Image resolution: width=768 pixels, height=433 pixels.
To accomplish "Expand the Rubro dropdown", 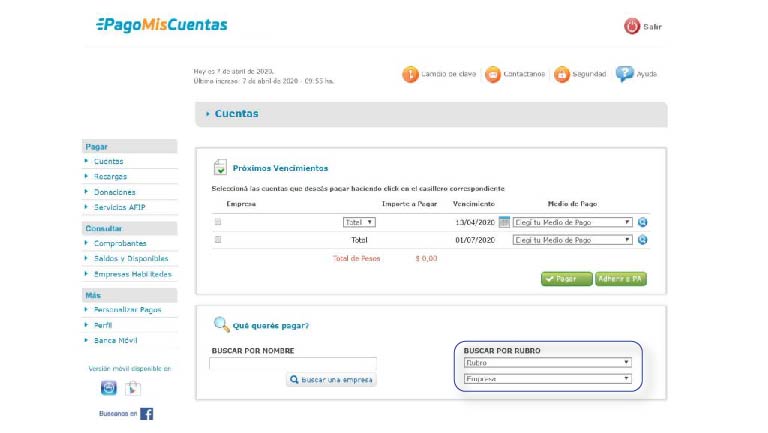I will (x=547, y=363).
